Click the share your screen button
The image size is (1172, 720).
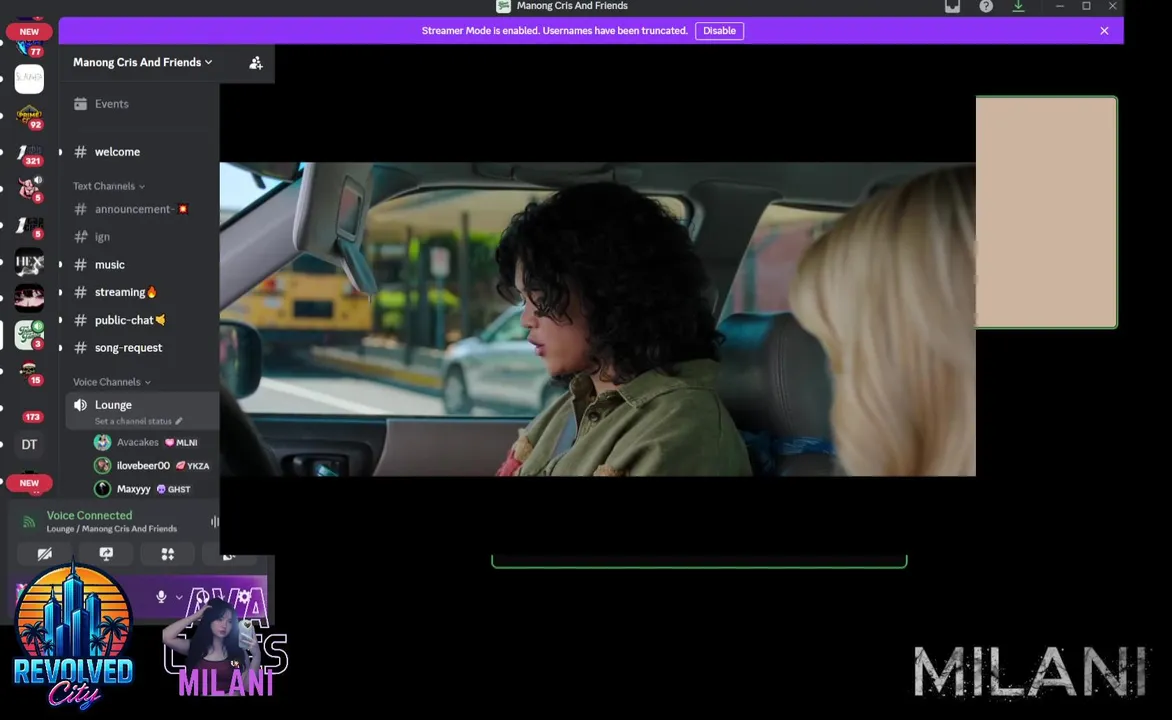pyautogui.click(x=106, y=554)
